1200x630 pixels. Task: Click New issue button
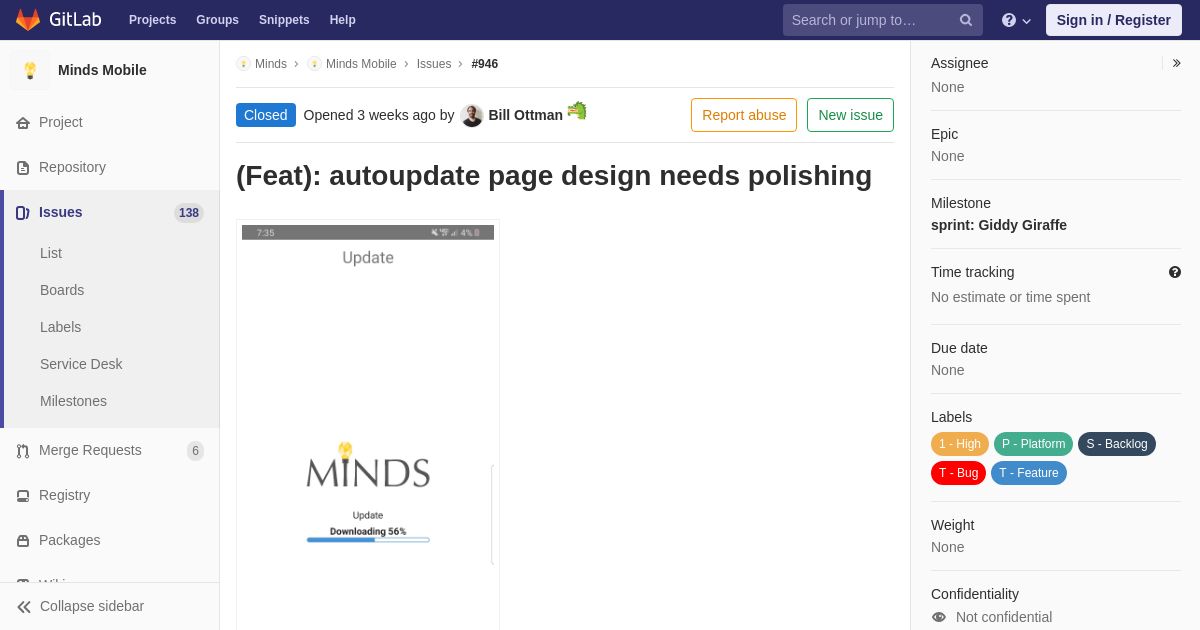coord(850,115)
